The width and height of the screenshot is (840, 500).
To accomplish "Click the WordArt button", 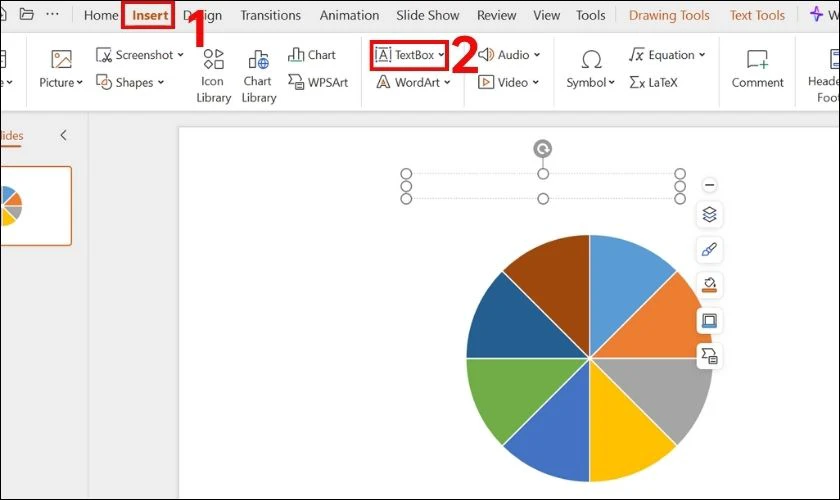I will [x=408, y=83].
